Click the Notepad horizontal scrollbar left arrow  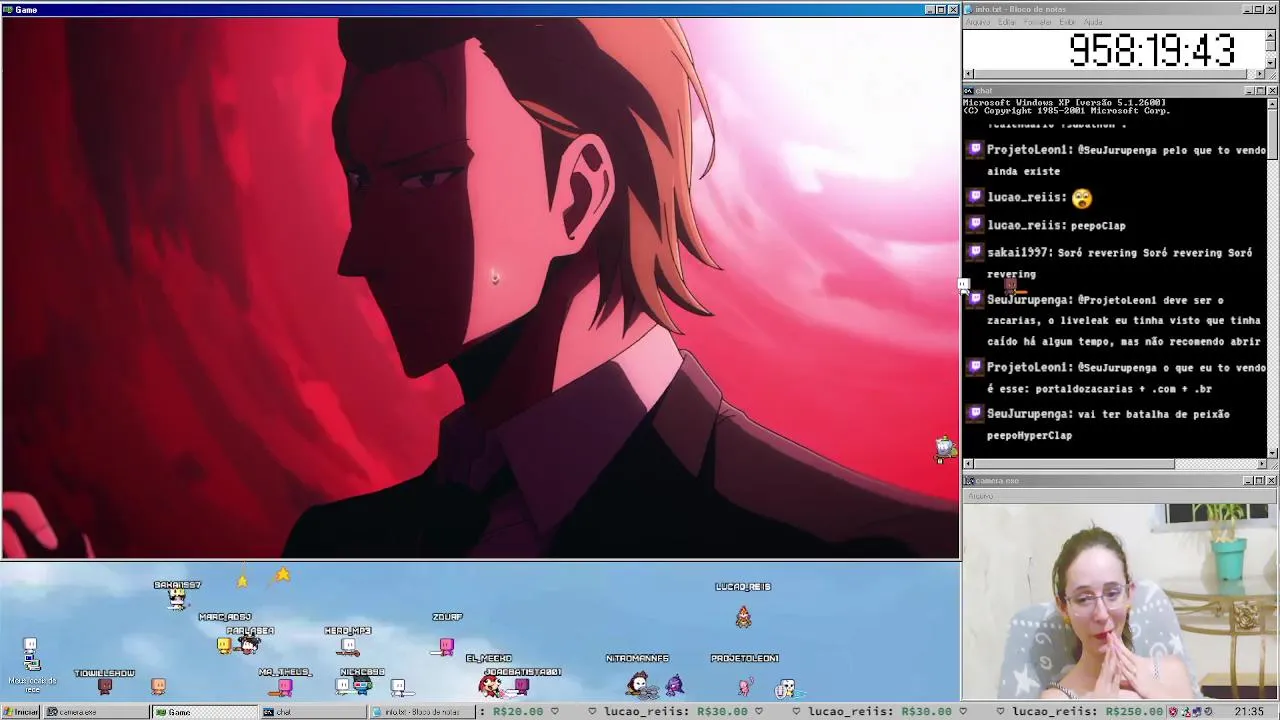[968, 74]
